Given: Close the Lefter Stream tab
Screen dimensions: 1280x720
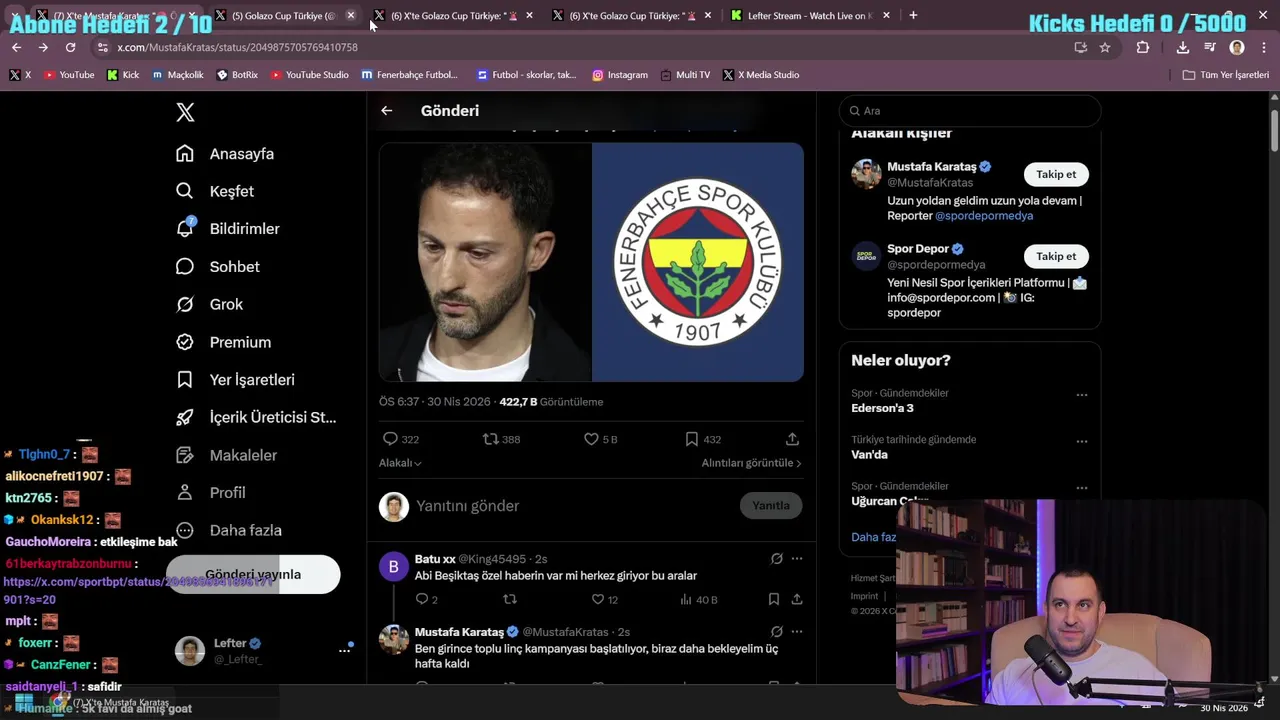Looking at the screenshot, I should point(886,15).
